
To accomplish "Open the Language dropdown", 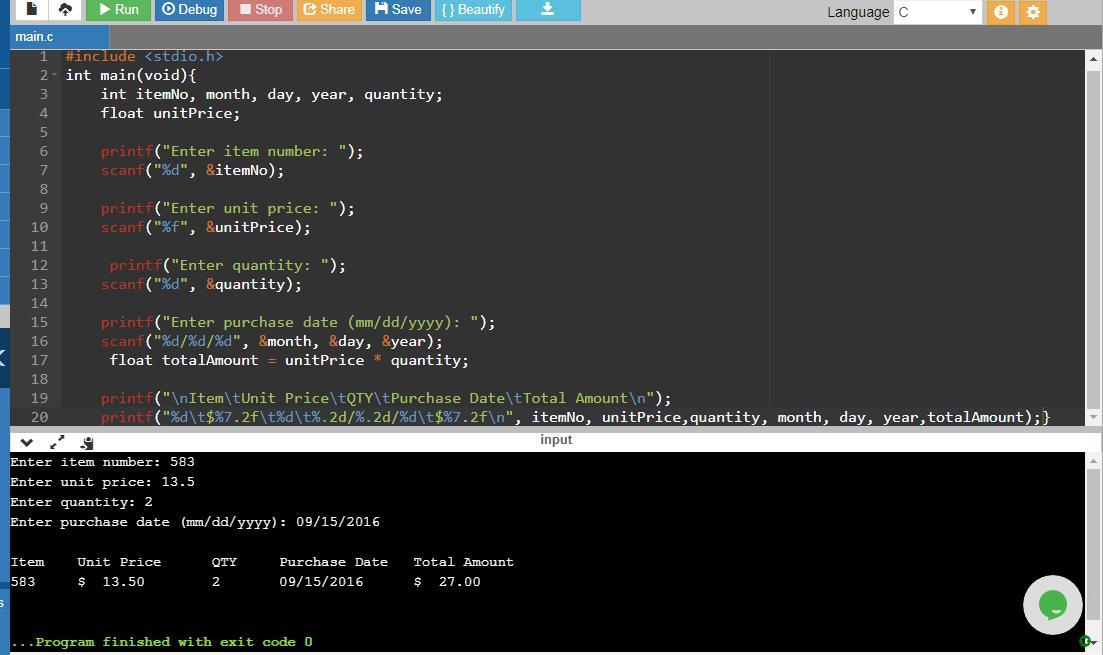I will tap(937, 12).
